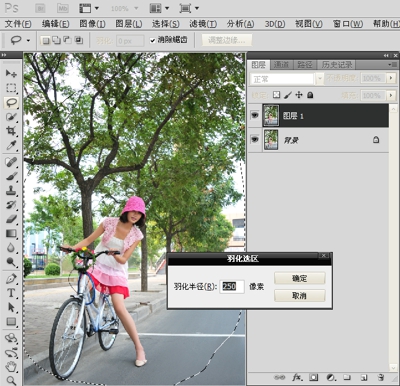Create new fill or adjustment layer
Image resolution: width=400 pixels, height=386 pixels.
331,377
